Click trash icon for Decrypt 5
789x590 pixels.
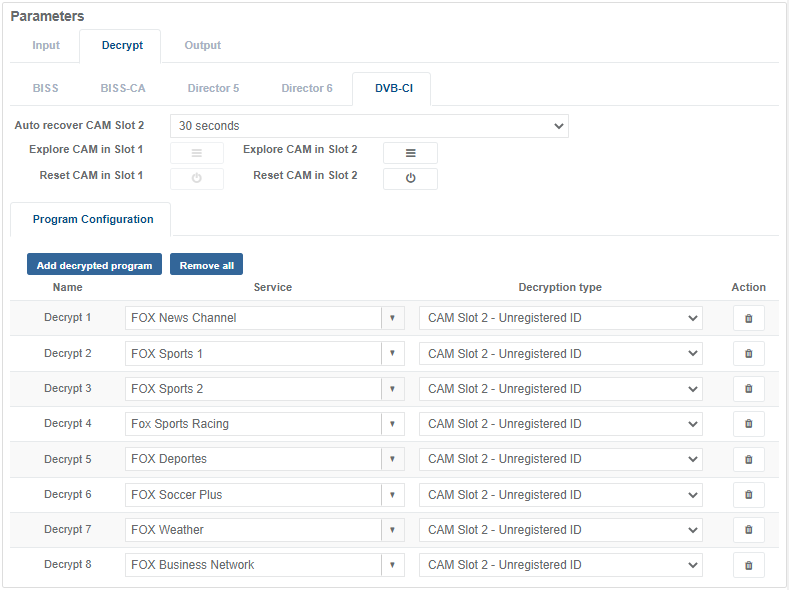click(748, 459)
